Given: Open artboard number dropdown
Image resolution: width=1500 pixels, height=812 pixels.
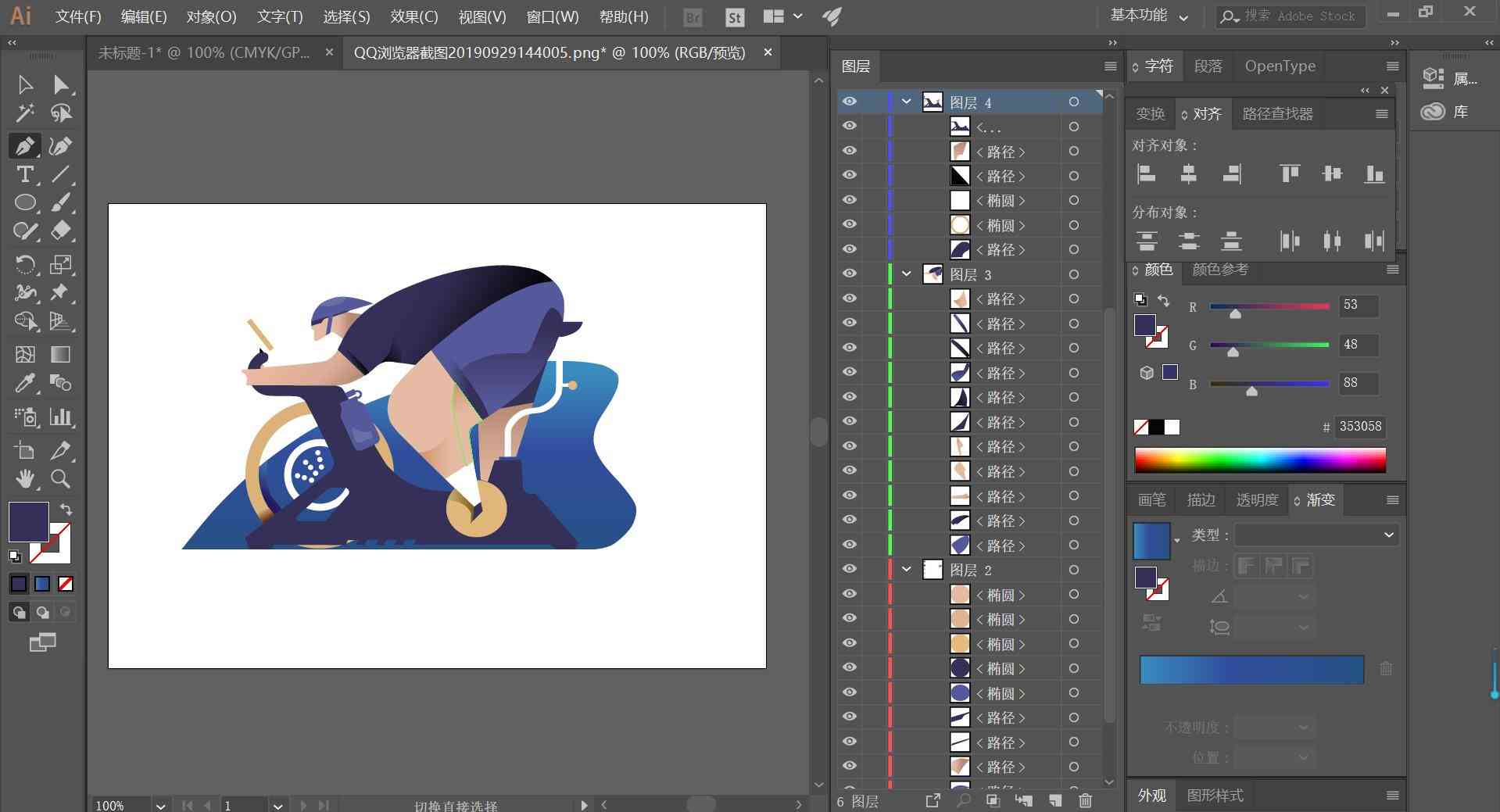Looking at the screenshot, I should point(277,806).
